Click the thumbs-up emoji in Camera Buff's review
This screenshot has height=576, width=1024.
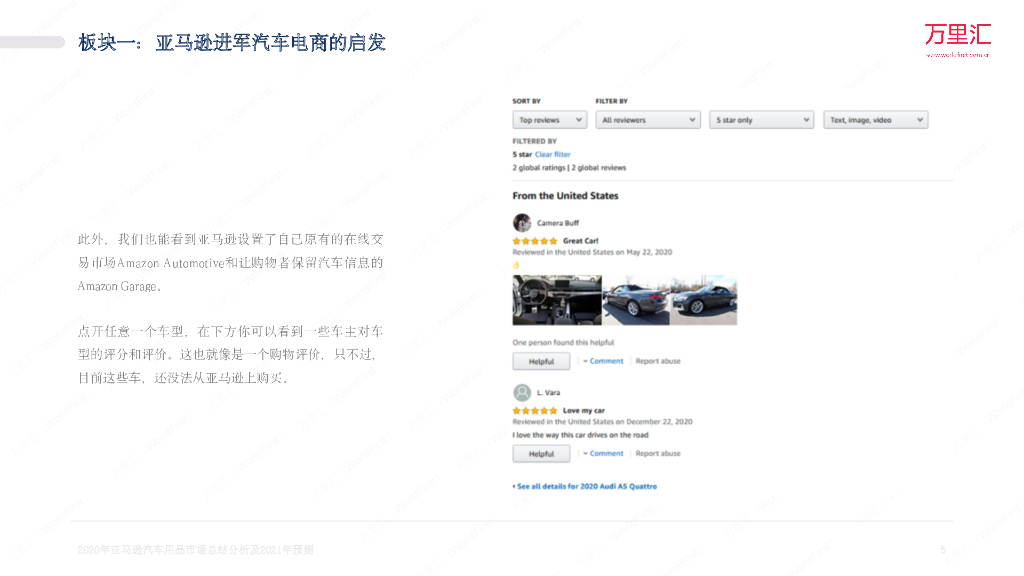pyautogui.click(x=516, y=265)
